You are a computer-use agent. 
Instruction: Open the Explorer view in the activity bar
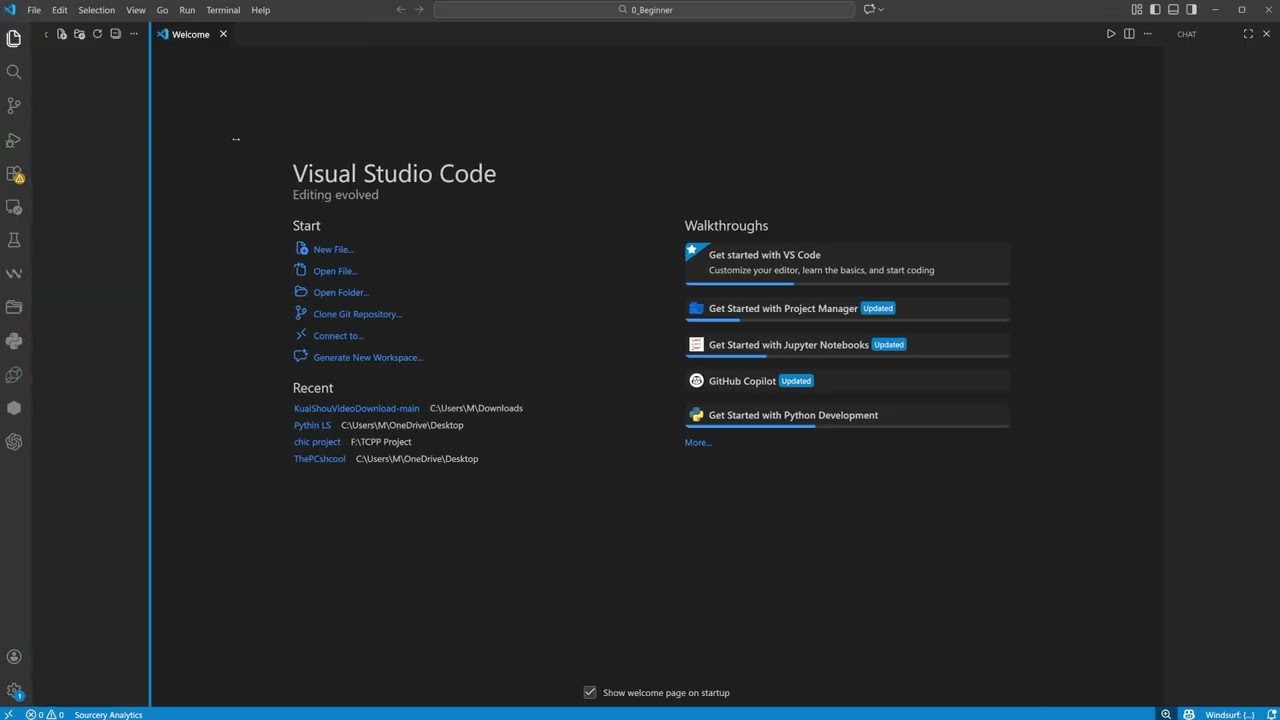[x=14, y=38]
